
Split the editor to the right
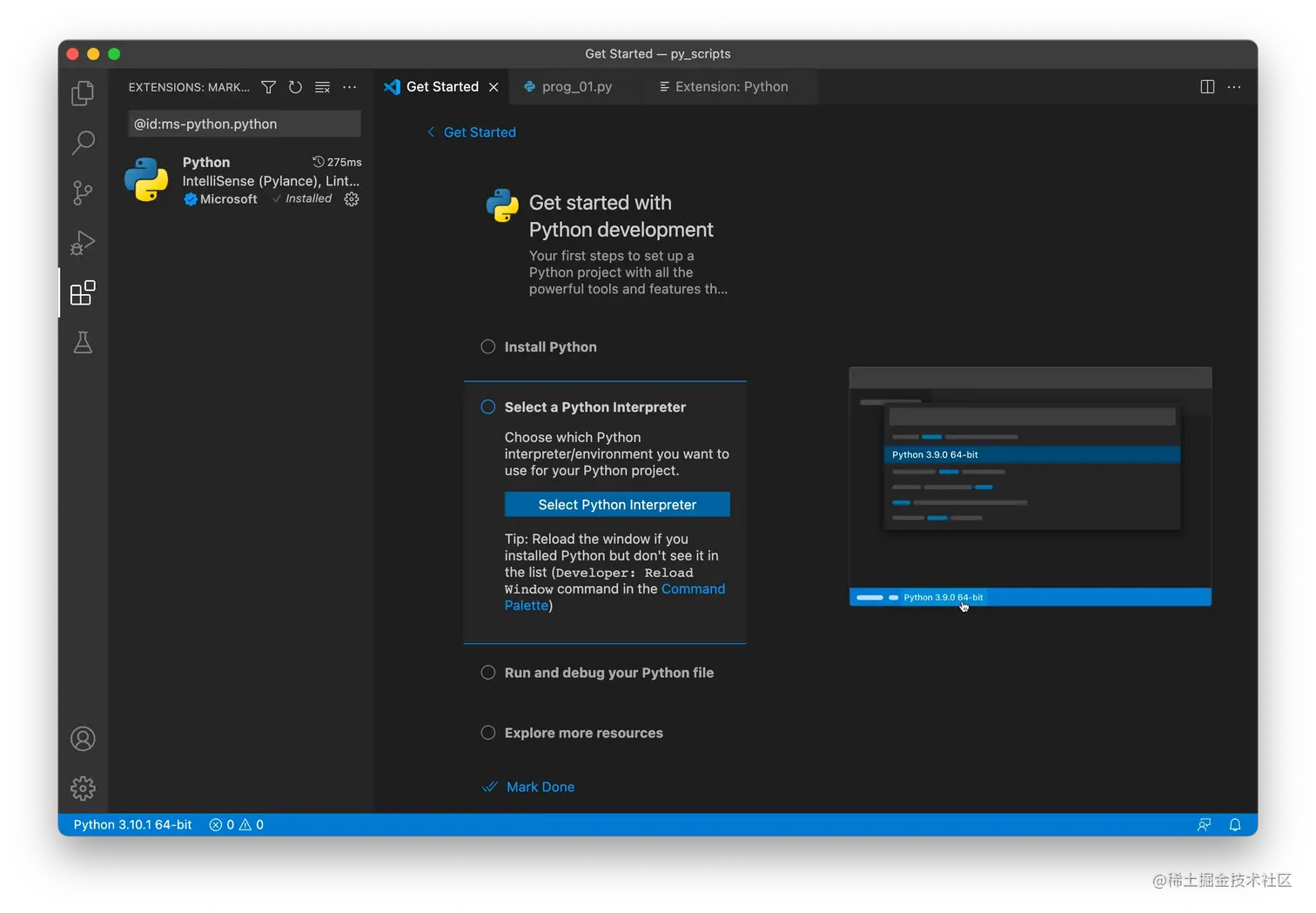pyautogui.click(x=1207, y=87)
